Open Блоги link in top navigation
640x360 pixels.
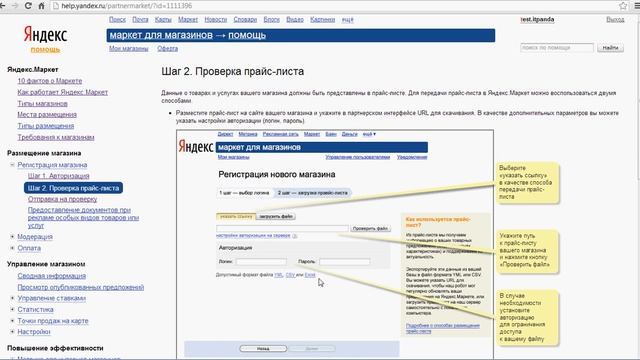coord(271,20)
